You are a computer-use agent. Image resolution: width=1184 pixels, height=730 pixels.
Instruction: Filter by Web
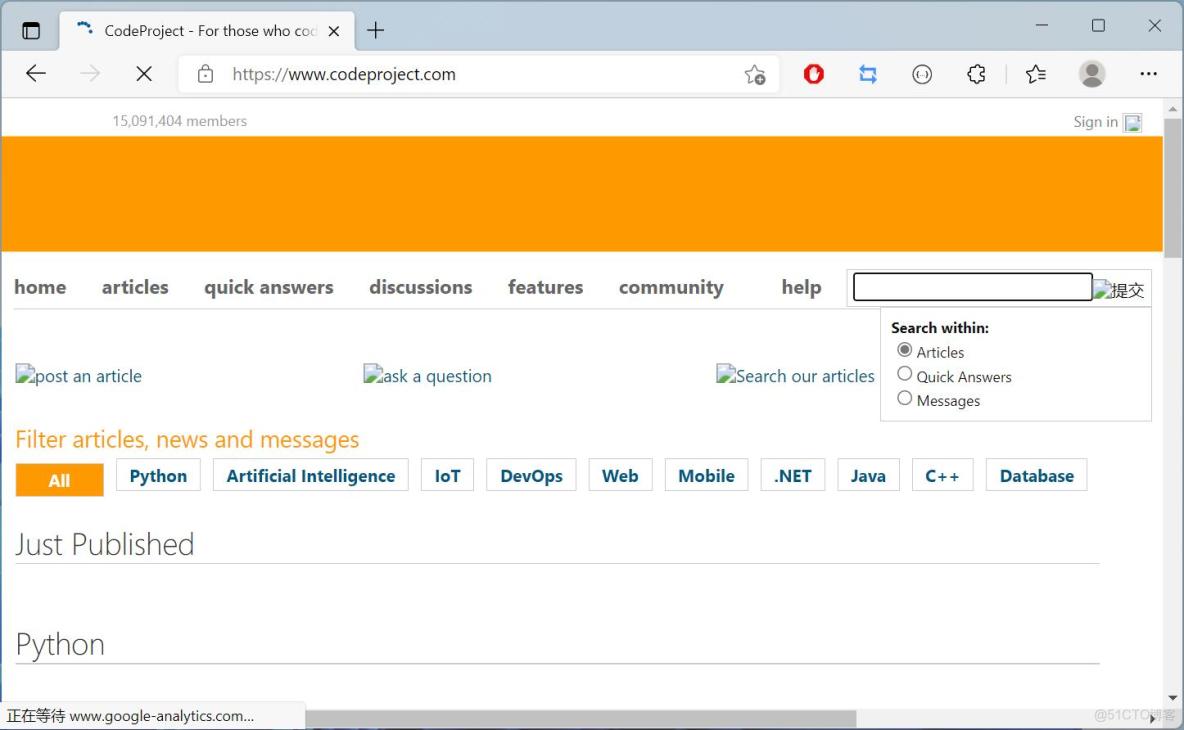click(620, 475)
